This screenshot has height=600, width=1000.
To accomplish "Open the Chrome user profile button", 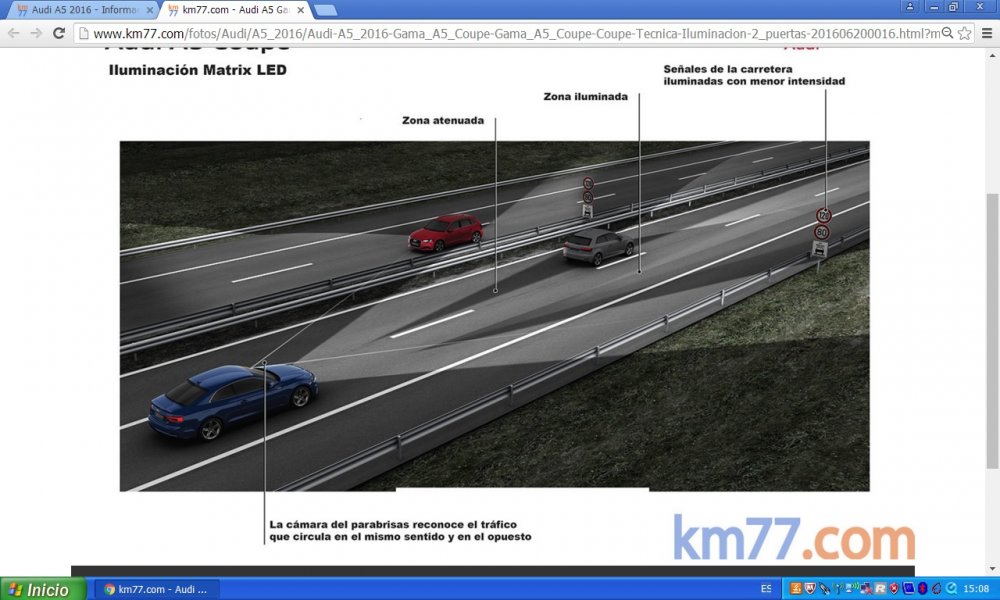I will point(910,6).
